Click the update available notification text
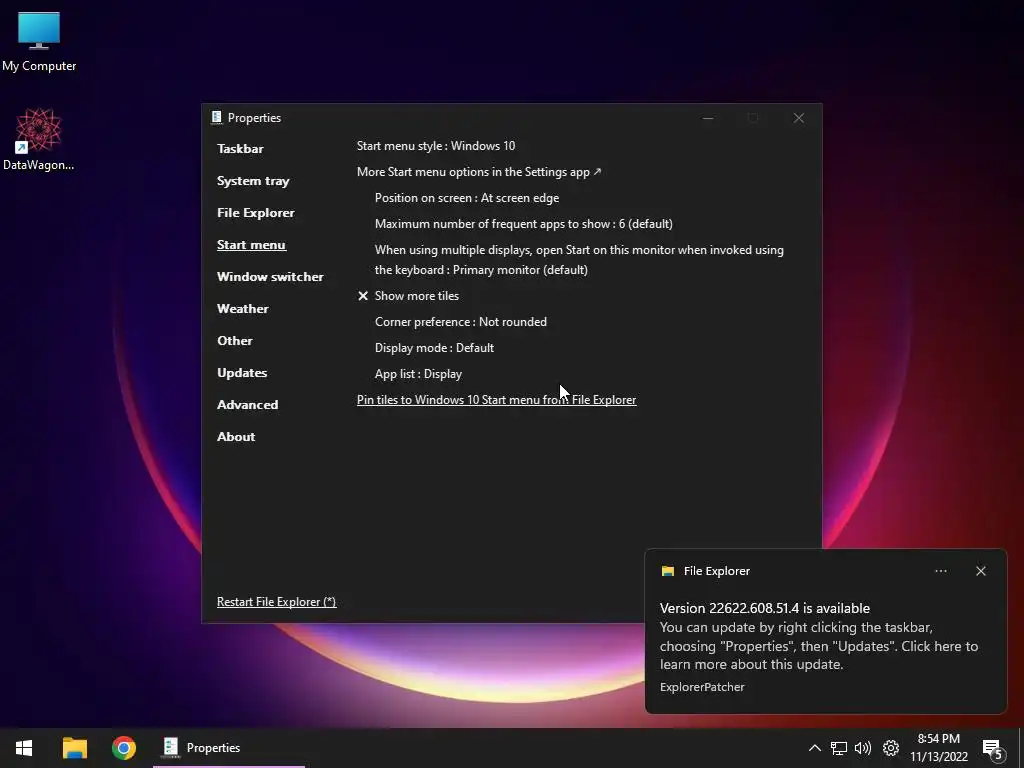1024x768 pixels. pos(819,636)
